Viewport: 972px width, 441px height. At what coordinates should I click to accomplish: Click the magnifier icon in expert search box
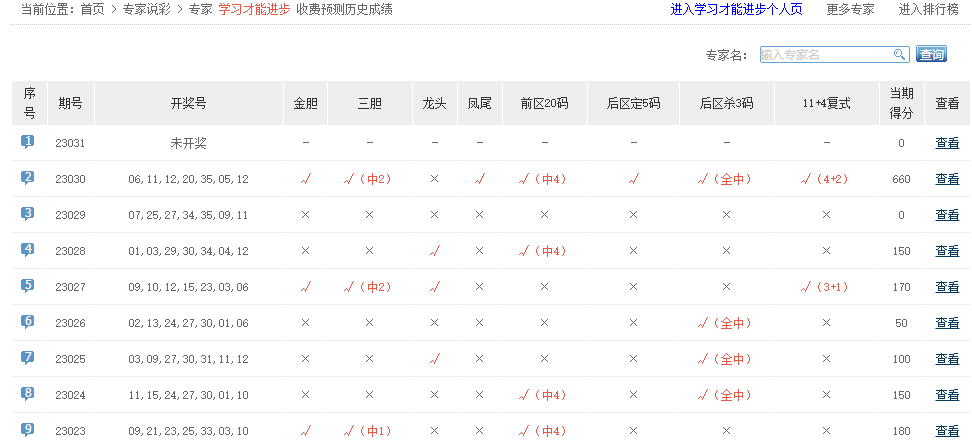[900, 55]
